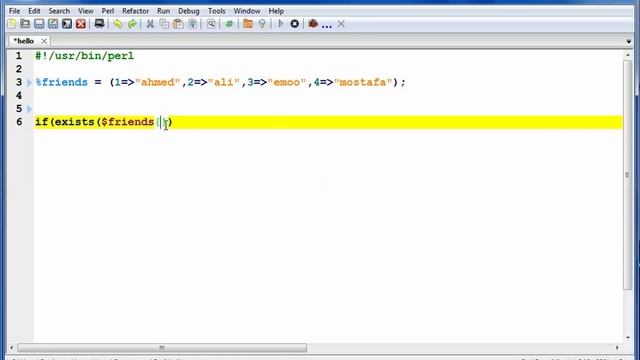640x360 pixels.
Task: Open the Debug menu
Action: (189, 11)
